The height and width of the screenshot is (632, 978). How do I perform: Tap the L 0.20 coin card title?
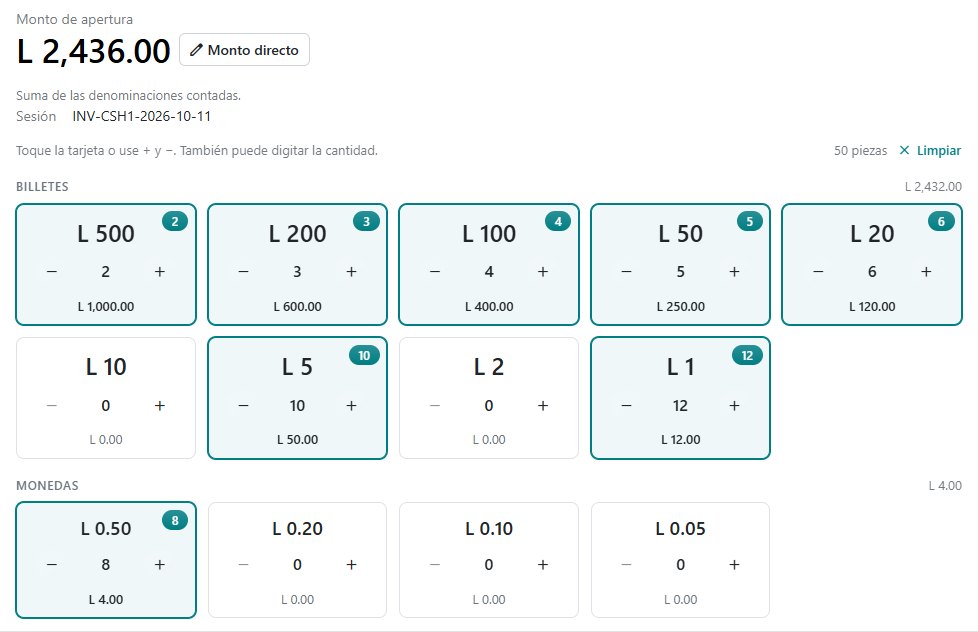298,528
